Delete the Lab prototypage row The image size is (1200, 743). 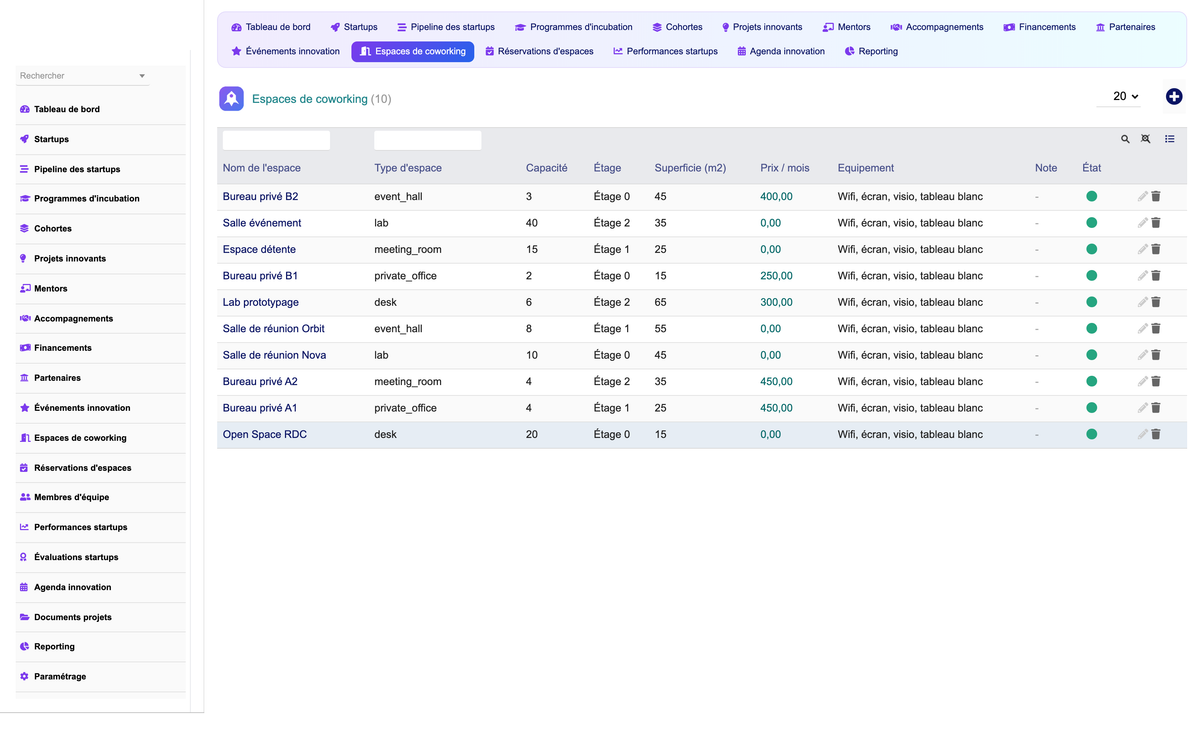click(x=1156, y=302)
